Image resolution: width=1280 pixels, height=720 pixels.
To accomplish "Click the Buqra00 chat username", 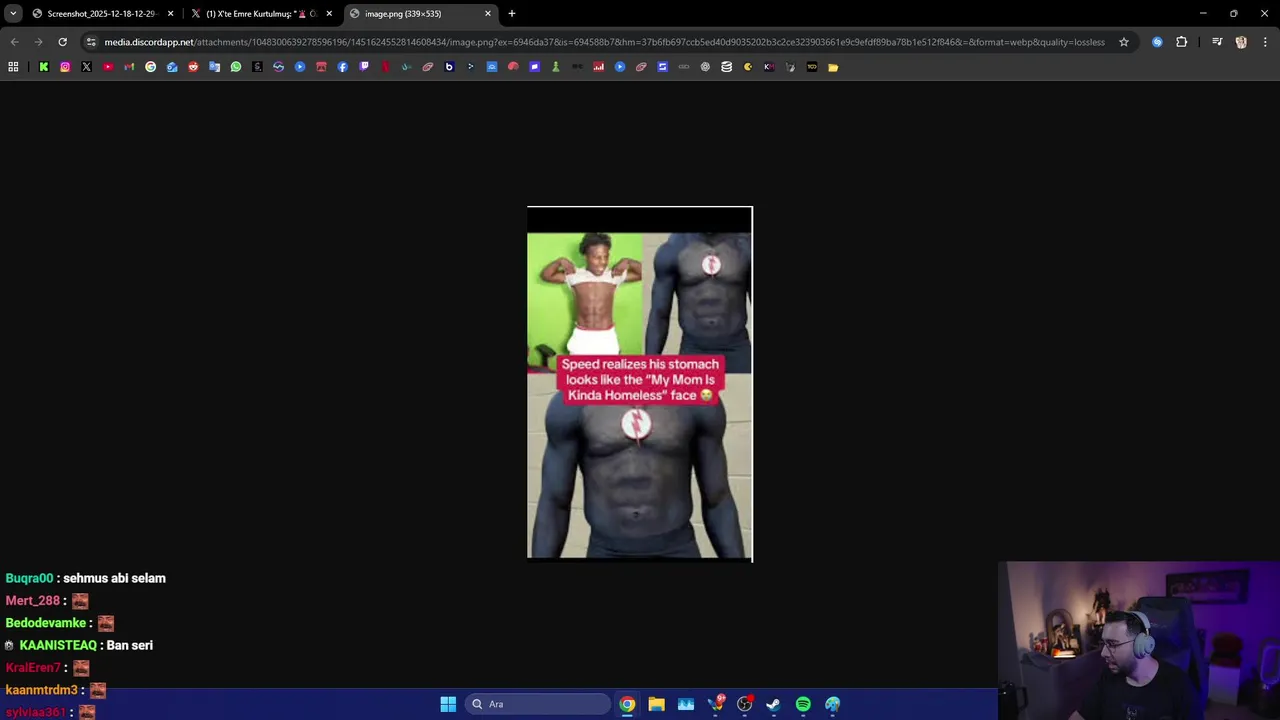I will coord(29,578).
